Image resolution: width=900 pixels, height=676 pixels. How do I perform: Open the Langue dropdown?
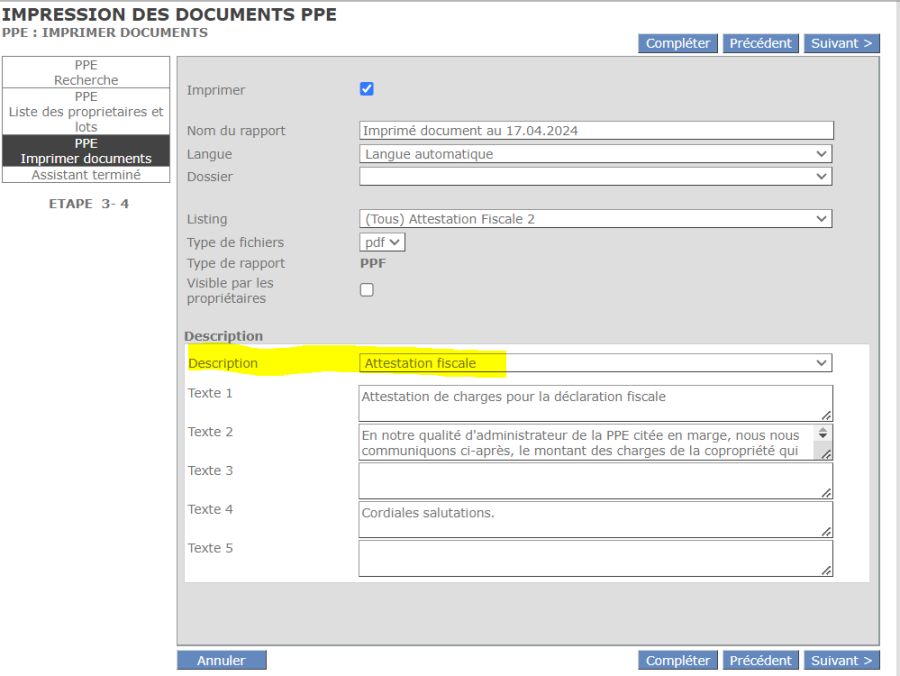tap(595, 154)
